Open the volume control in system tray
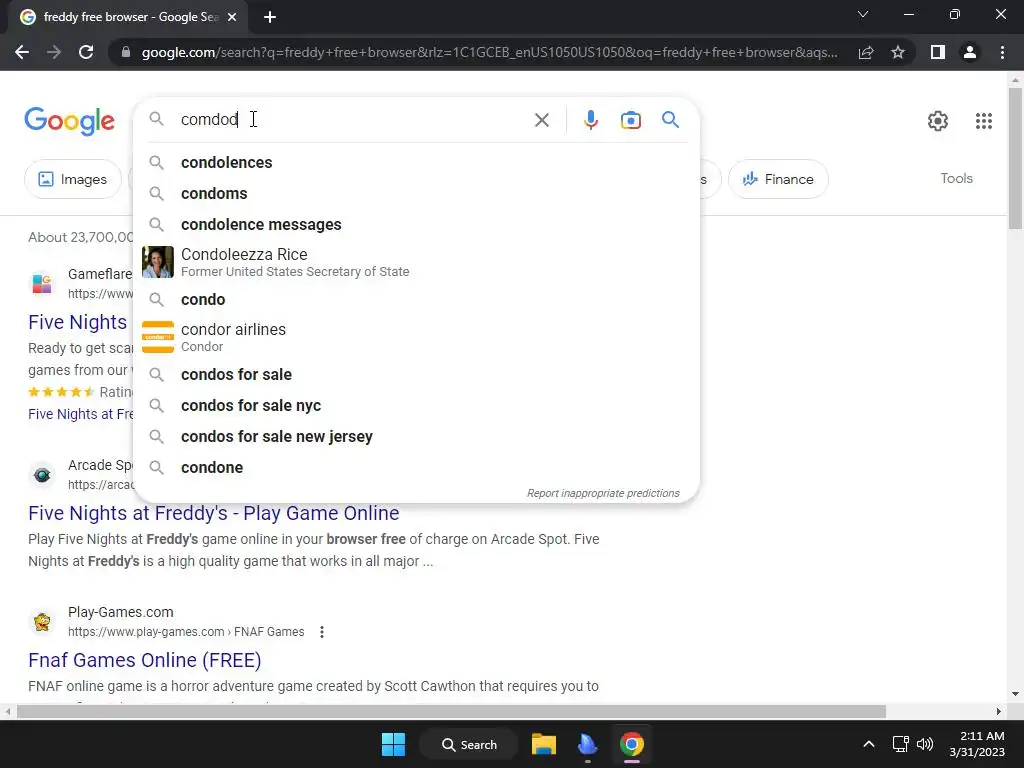Screen dimensions: 1024x768 (x=925, y=744)
